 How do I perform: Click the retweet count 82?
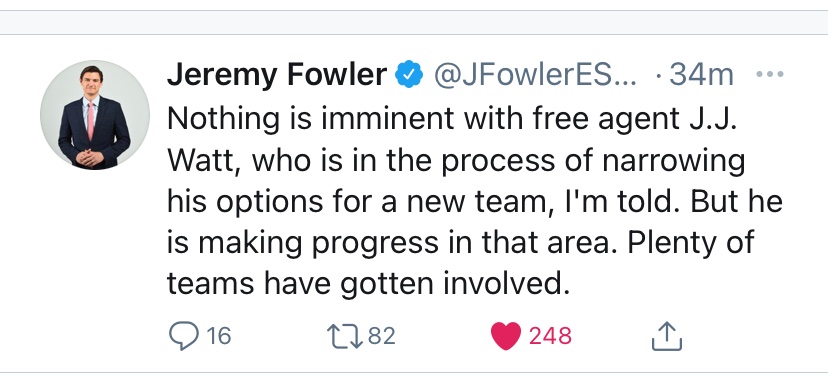coord(381,336)
